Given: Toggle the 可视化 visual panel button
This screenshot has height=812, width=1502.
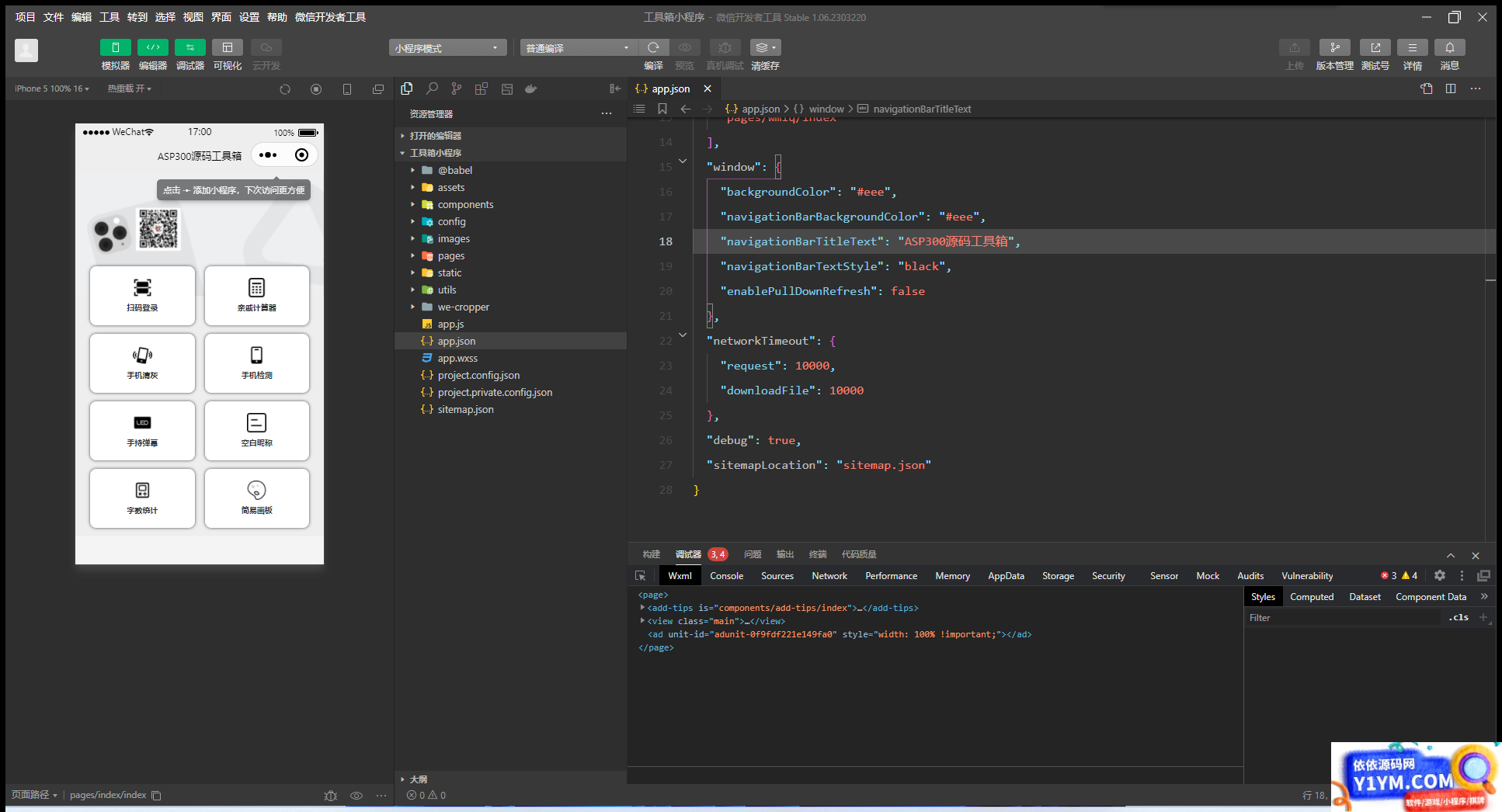Looking at the screenshot, I should (228, 47).
